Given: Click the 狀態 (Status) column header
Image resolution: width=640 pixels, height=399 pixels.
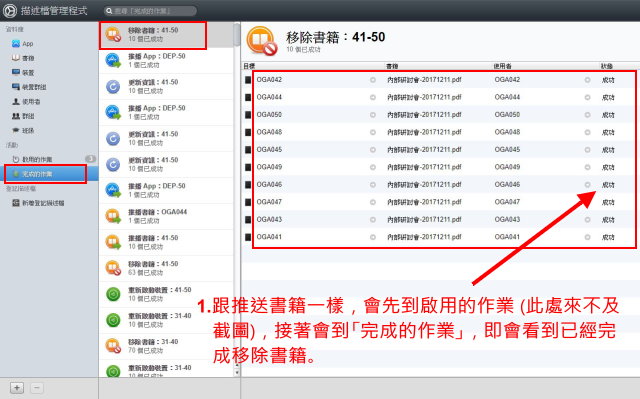Looking at the screenshot, I should coord(607,66).
